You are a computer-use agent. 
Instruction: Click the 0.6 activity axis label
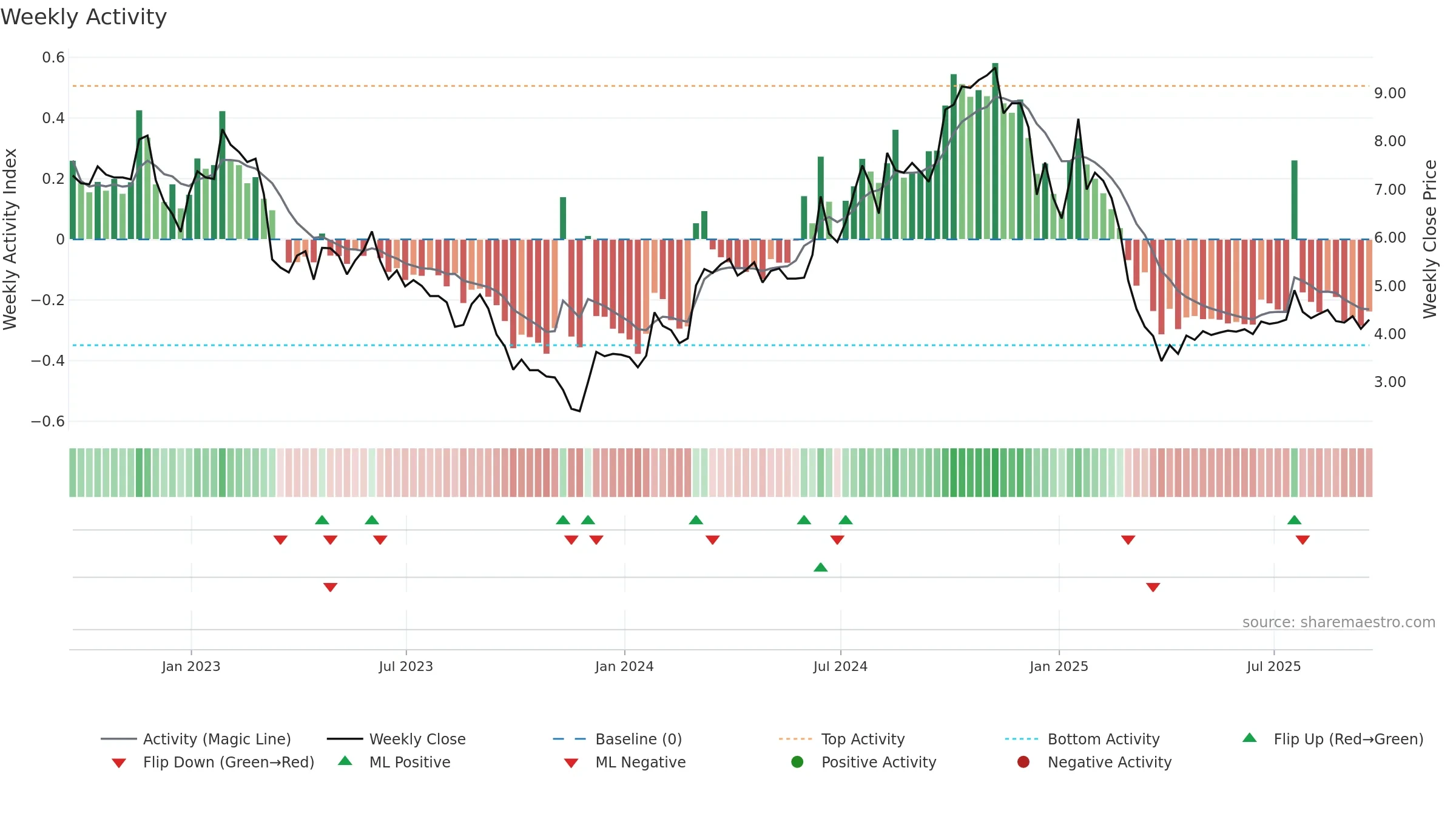pos(53,58)
